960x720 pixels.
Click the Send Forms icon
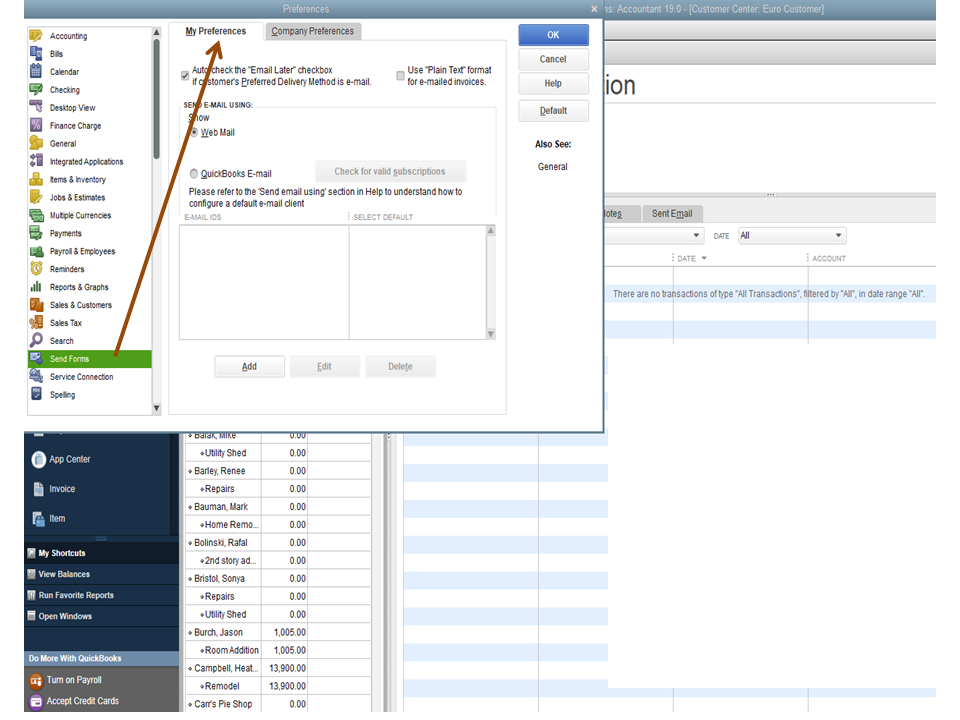coord(36,358)
